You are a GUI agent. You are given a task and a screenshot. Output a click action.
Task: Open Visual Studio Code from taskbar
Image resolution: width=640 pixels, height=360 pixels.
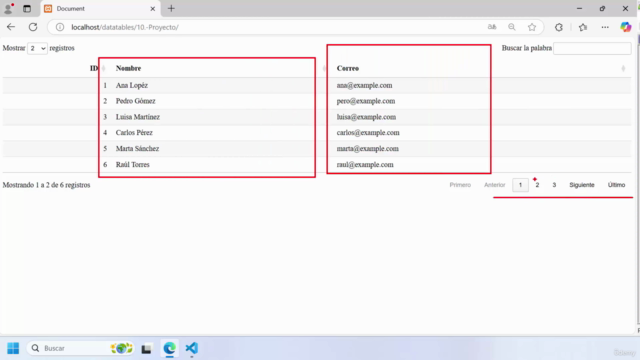point(192,348)
